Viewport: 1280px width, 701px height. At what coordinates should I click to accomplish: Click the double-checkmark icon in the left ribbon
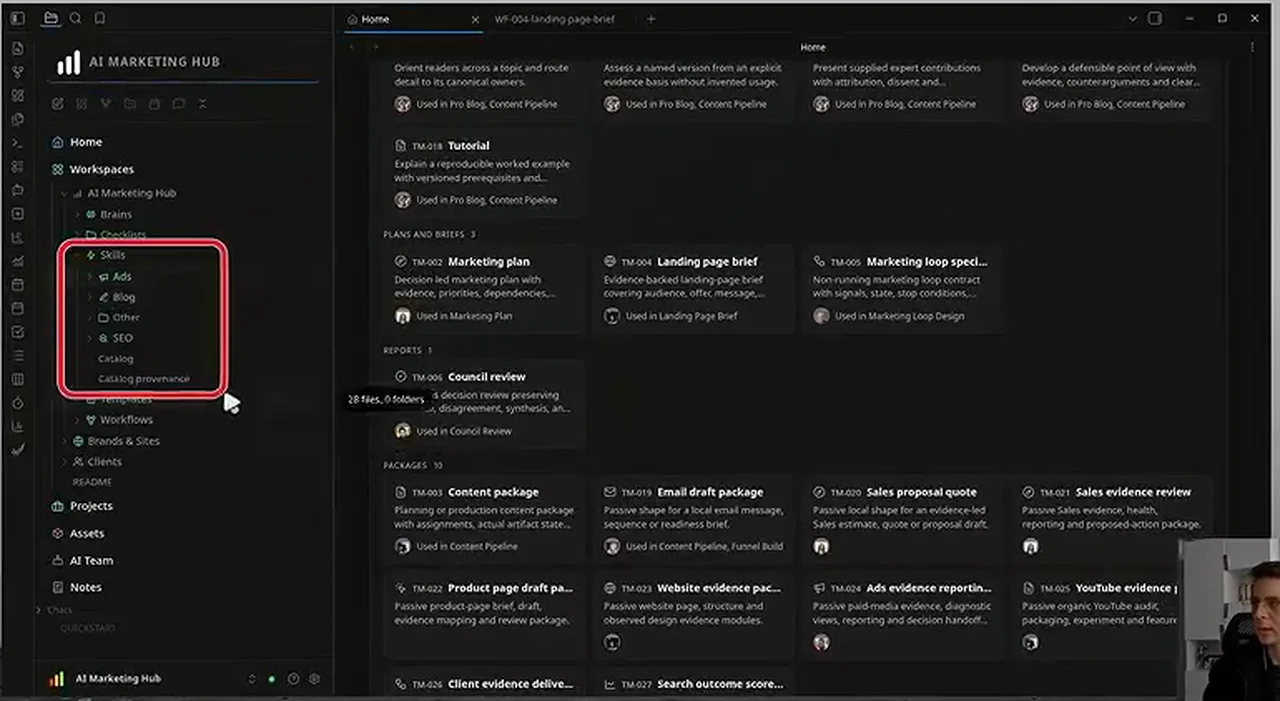[x=17, y=449]
